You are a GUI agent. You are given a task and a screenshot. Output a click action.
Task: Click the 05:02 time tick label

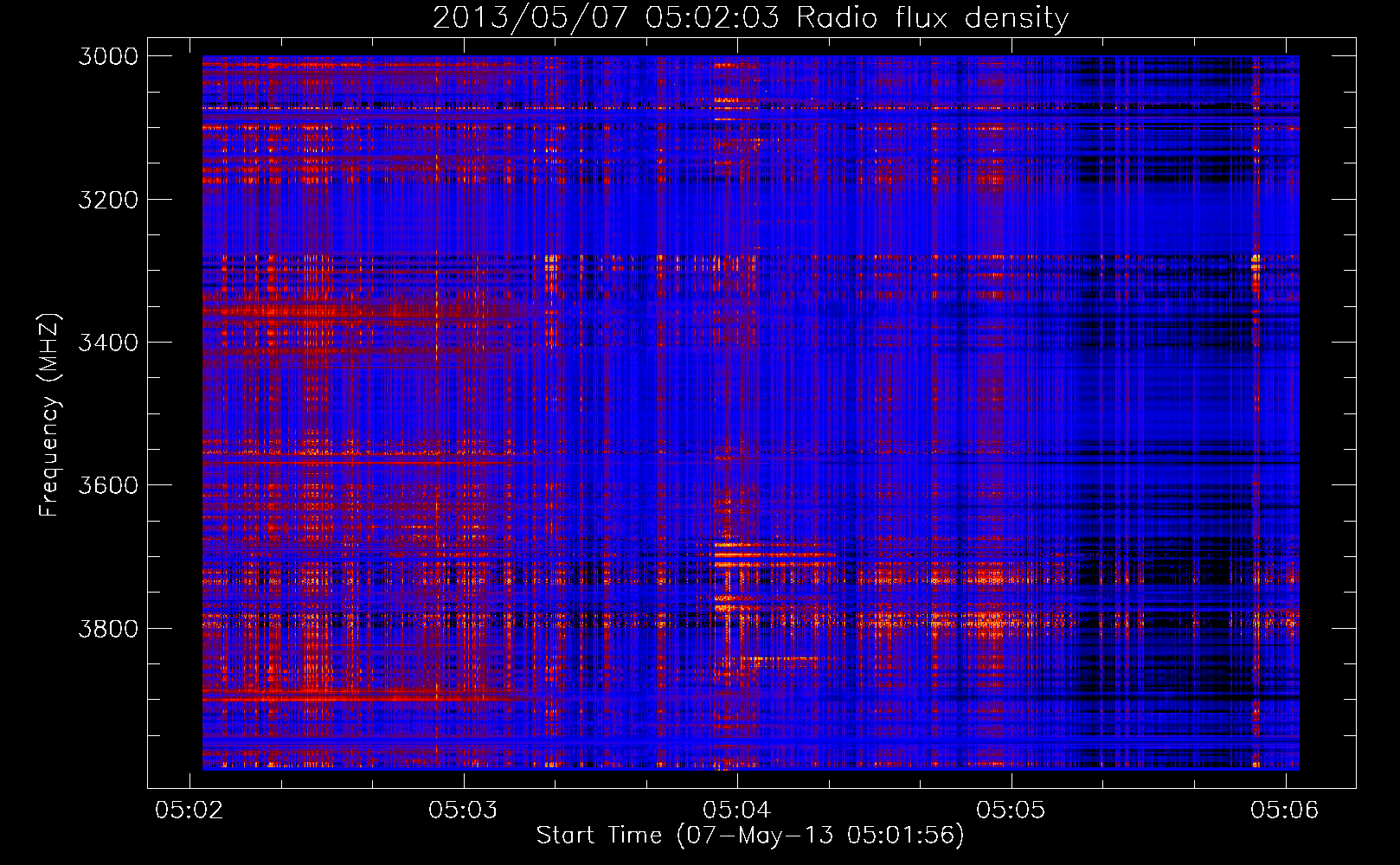point(189,810)
